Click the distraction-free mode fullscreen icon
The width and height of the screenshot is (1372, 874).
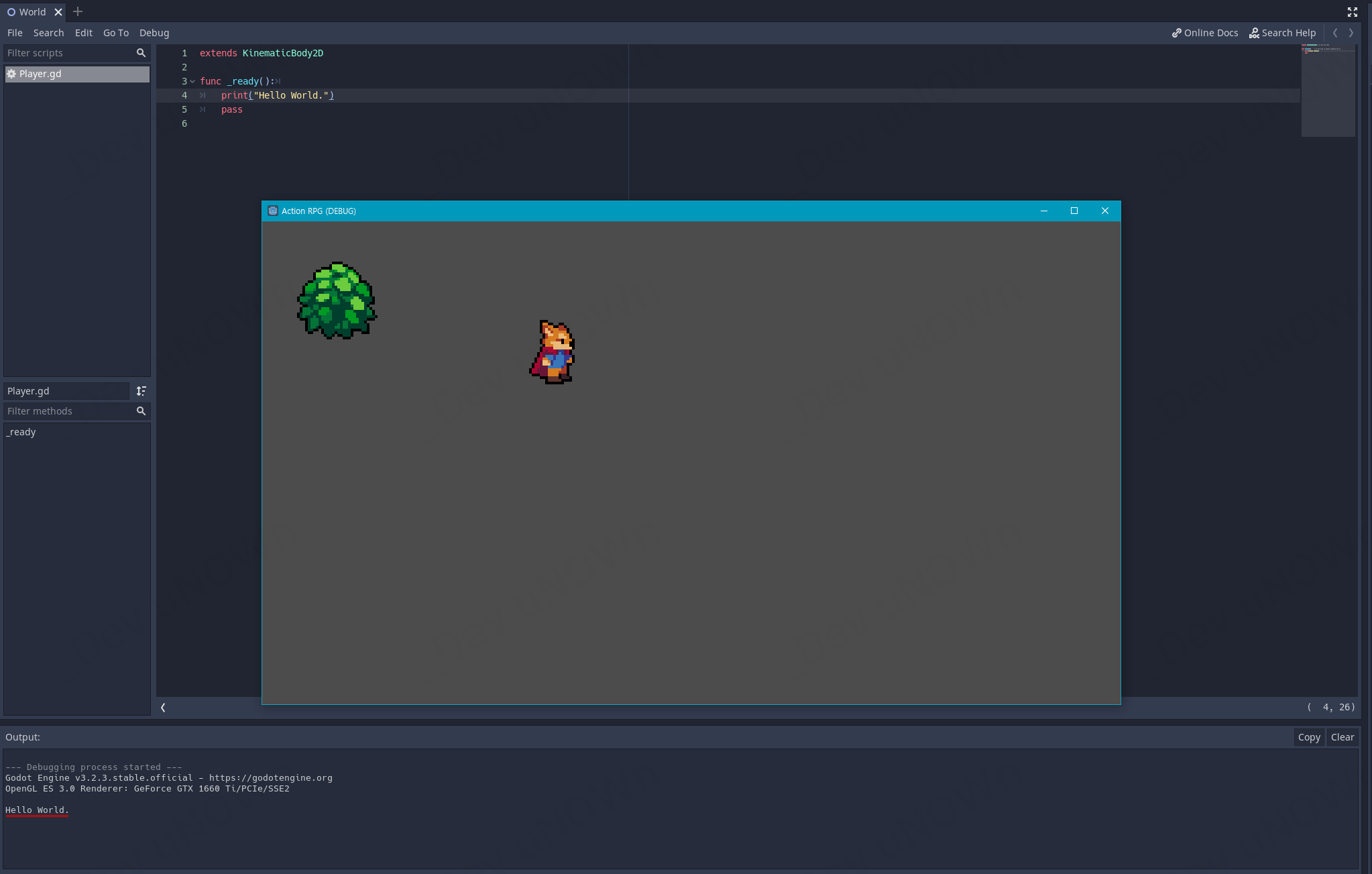(x=1352, y=12)
